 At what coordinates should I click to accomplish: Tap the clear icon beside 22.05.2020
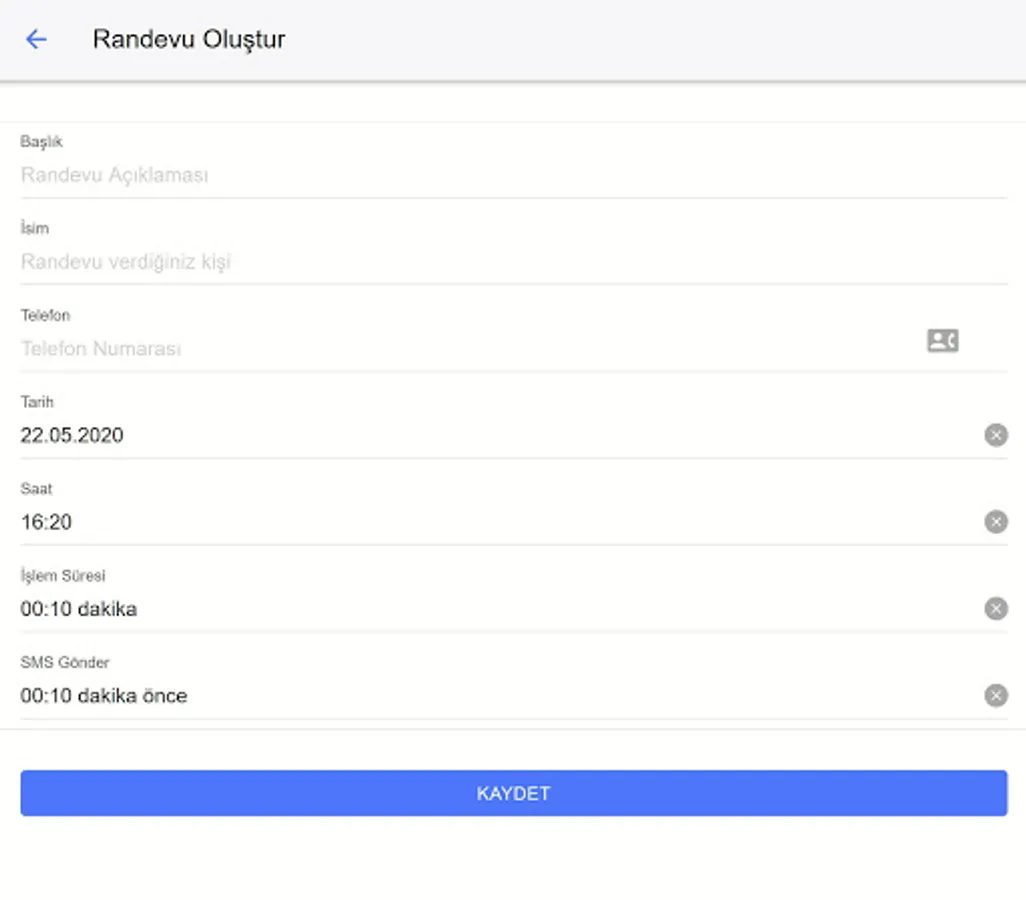996,435
